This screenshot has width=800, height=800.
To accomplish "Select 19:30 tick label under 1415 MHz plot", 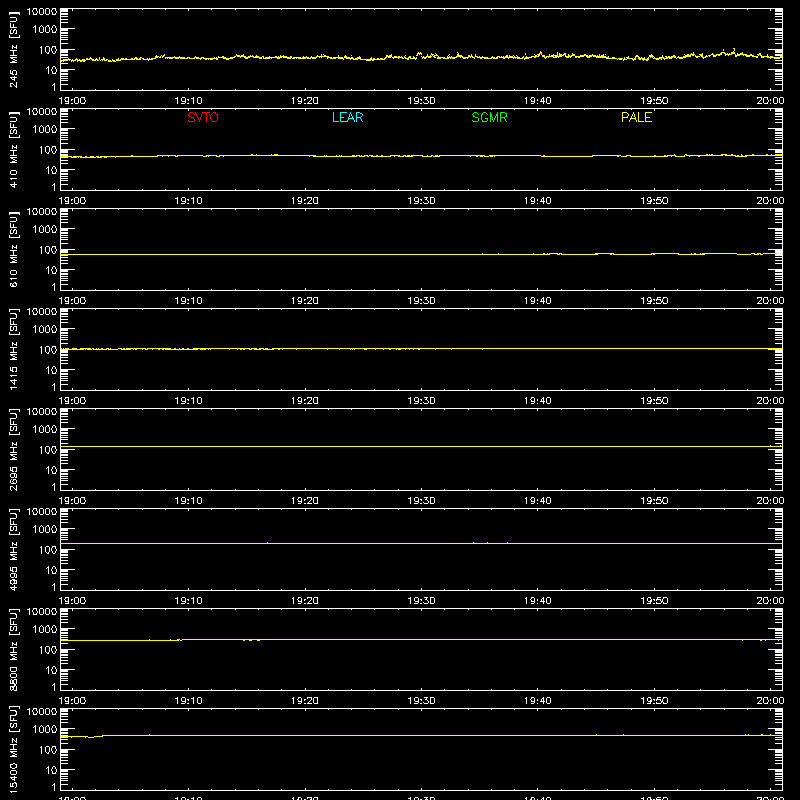I will [421, 401].
